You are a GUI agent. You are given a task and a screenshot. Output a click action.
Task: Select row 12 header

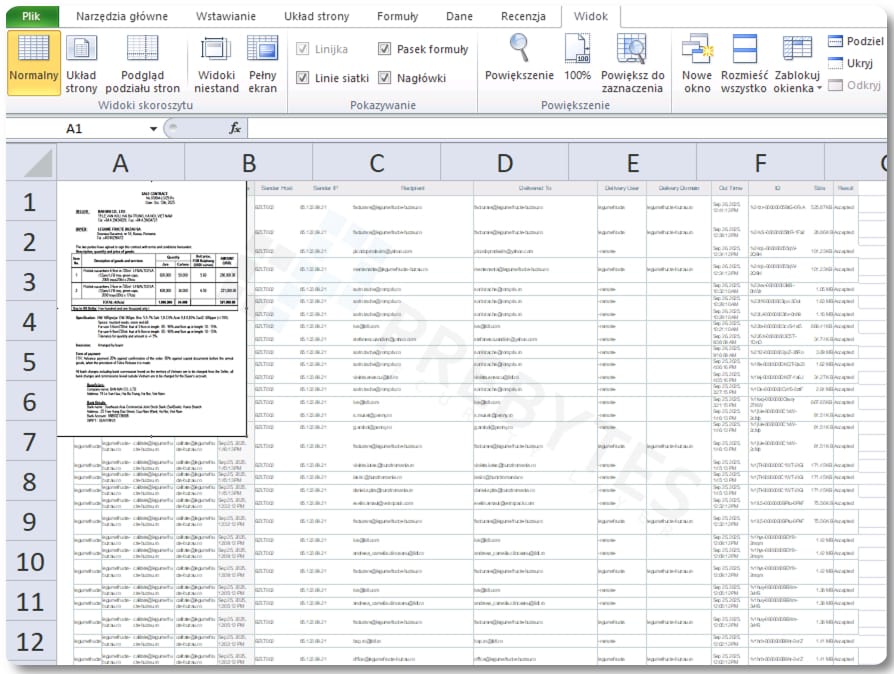tap(30, 641)
